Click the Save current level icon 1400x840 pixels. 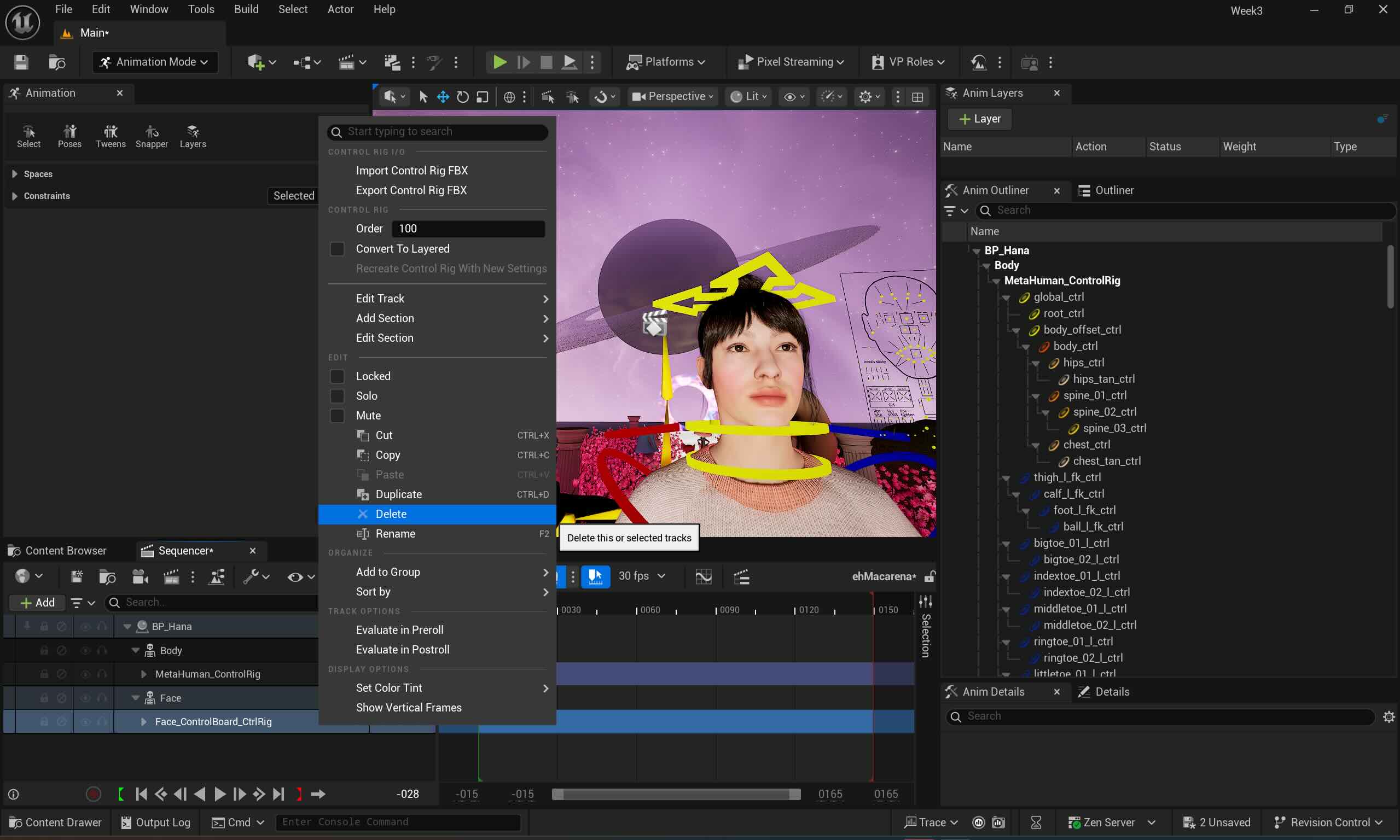pyautogui.click(x=21, y=62)
